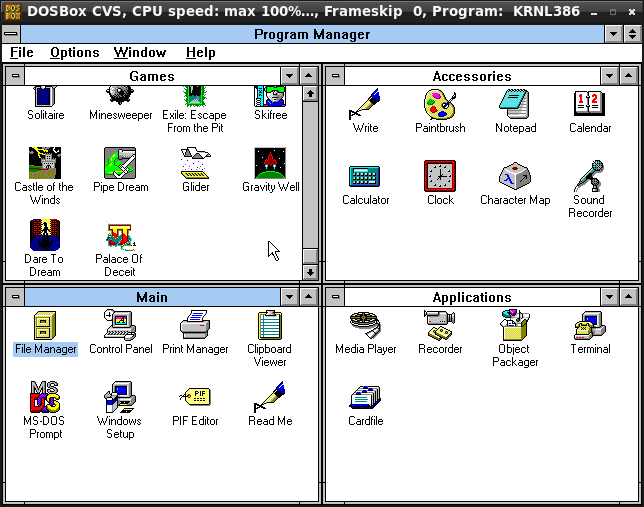Select Exile: Escape From the Pit icon
Screen dimensions: 644x507
(195, 96)
